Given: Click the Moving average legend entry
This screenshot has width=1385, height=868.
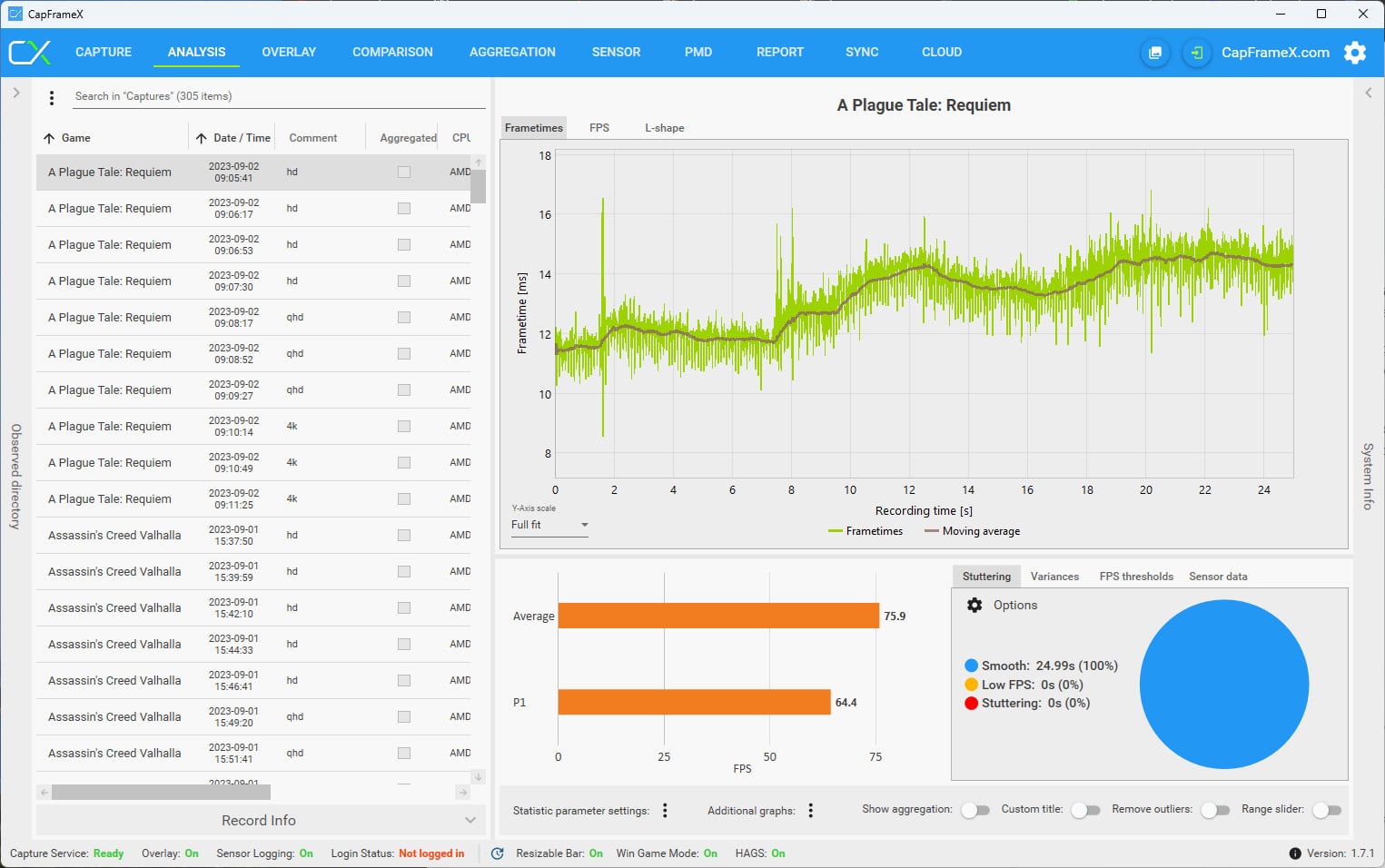Looking at the screenshot, I should pos(972,531).
